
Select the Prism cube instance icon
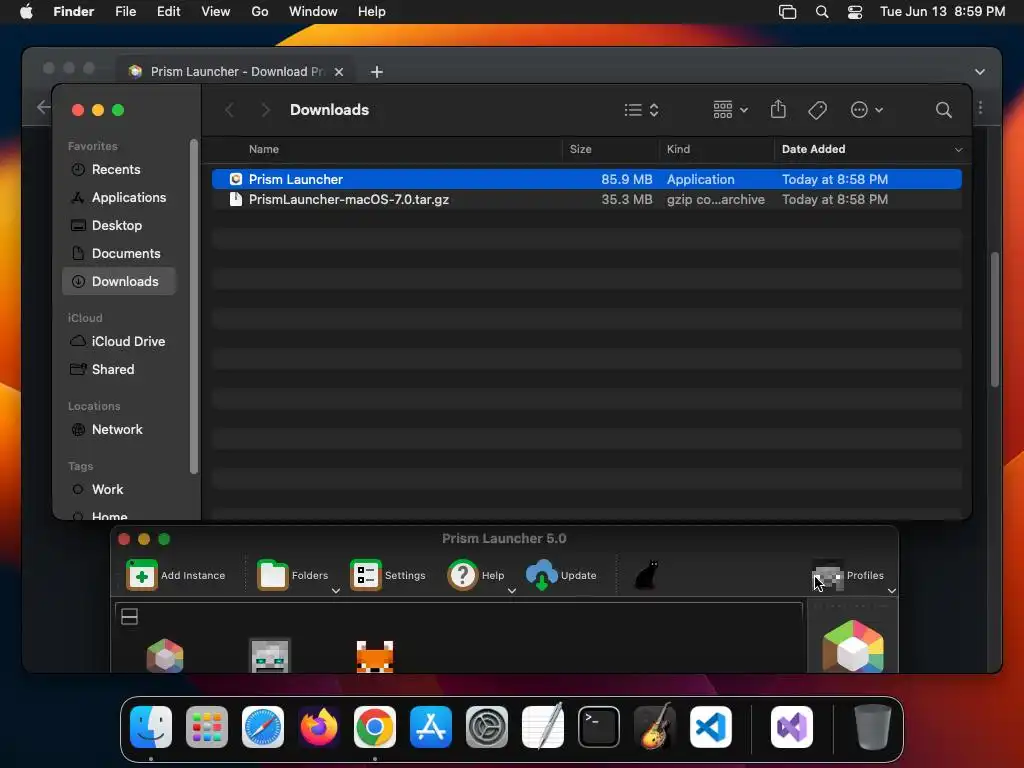point(165,656)
